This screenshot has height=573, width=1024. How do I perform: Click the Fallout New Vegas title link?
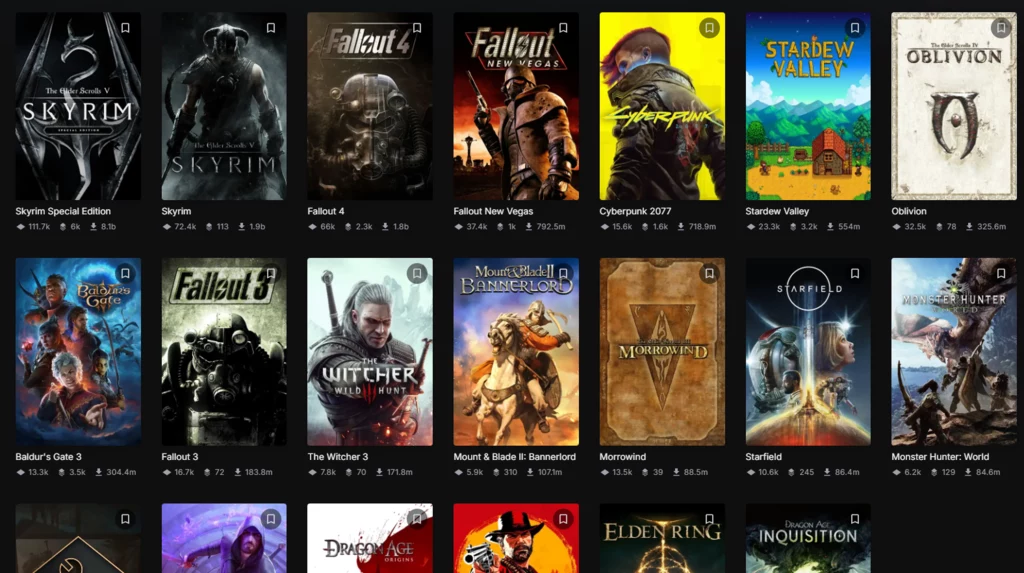(493, 211)
